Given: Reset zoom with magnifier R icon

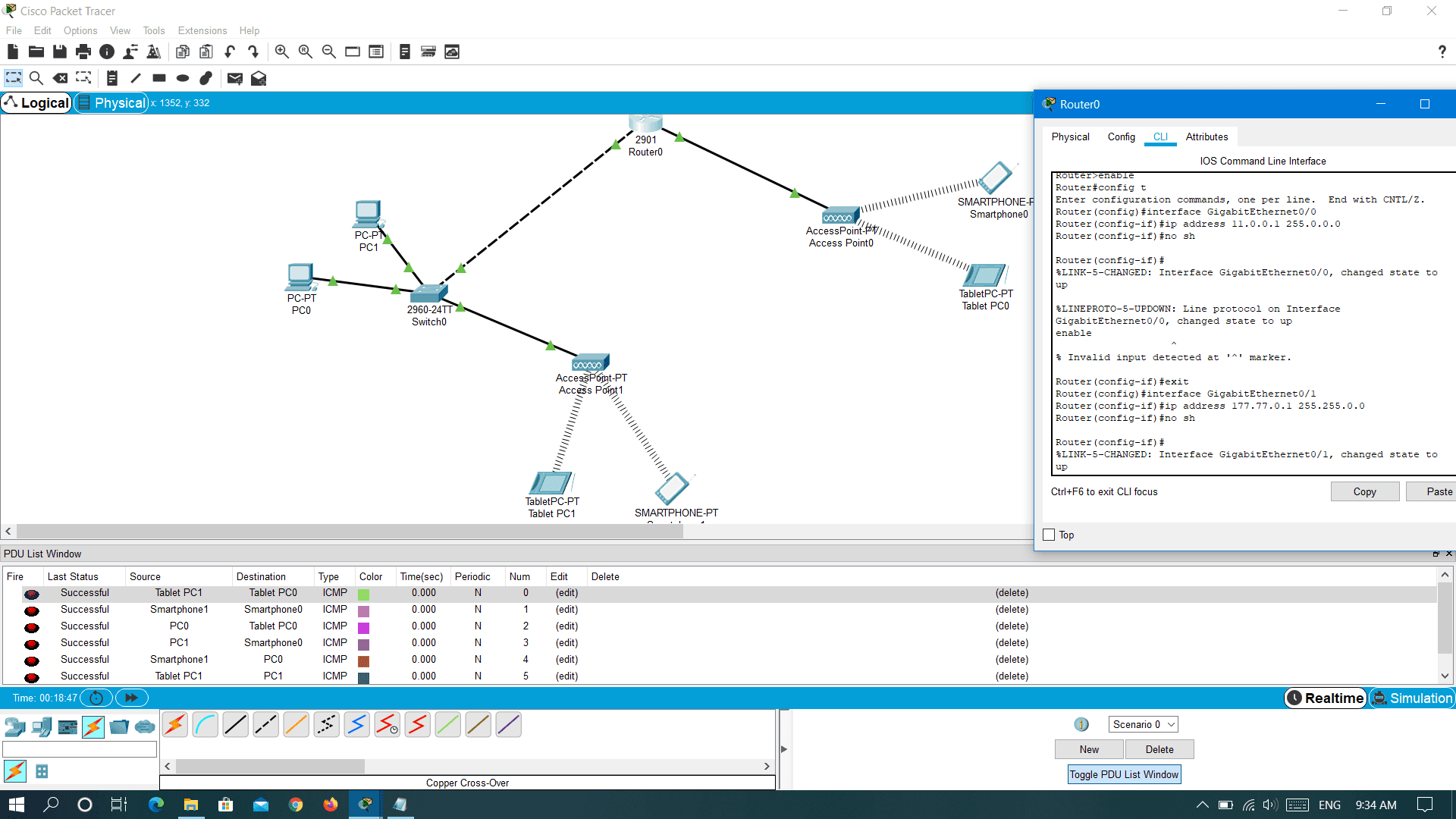Looking at the screenshot, I should 305,52.
